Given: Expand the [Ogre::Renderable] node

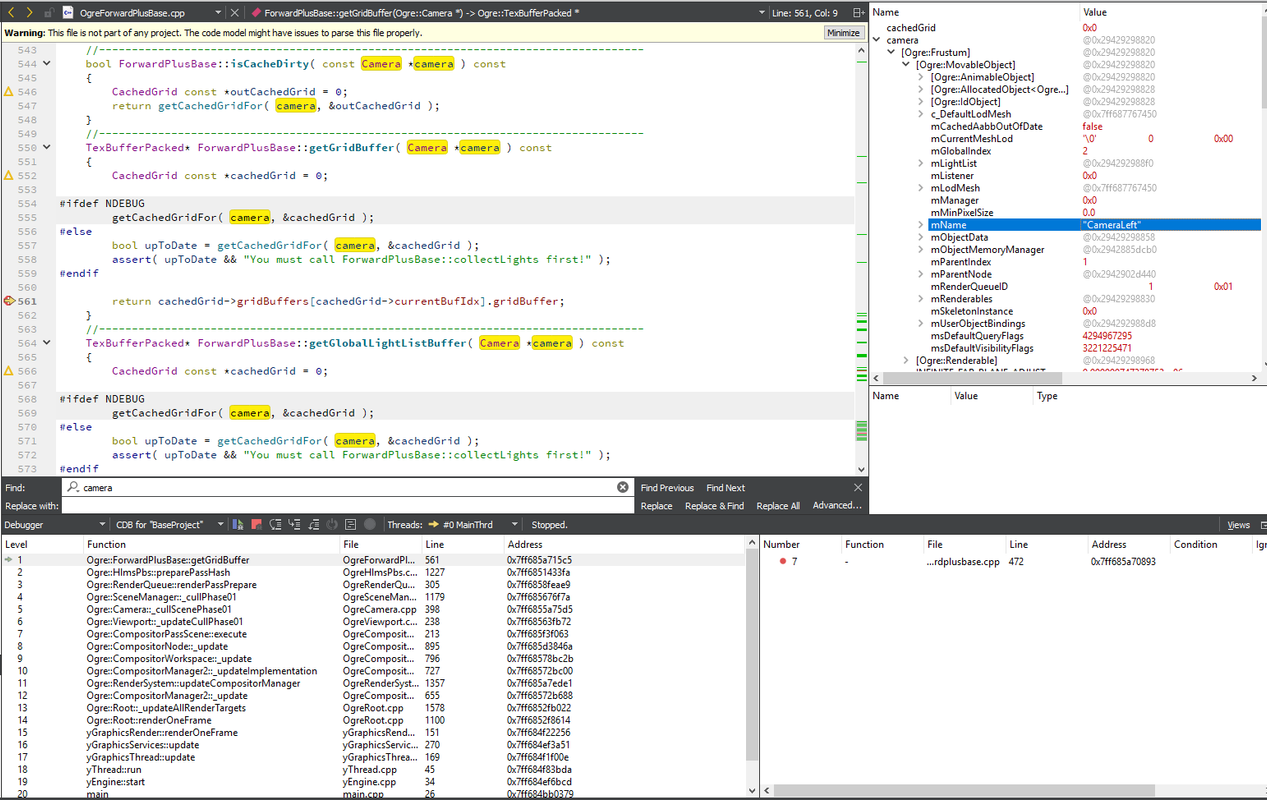Looking at the screenshot, I should click(906, 360).
